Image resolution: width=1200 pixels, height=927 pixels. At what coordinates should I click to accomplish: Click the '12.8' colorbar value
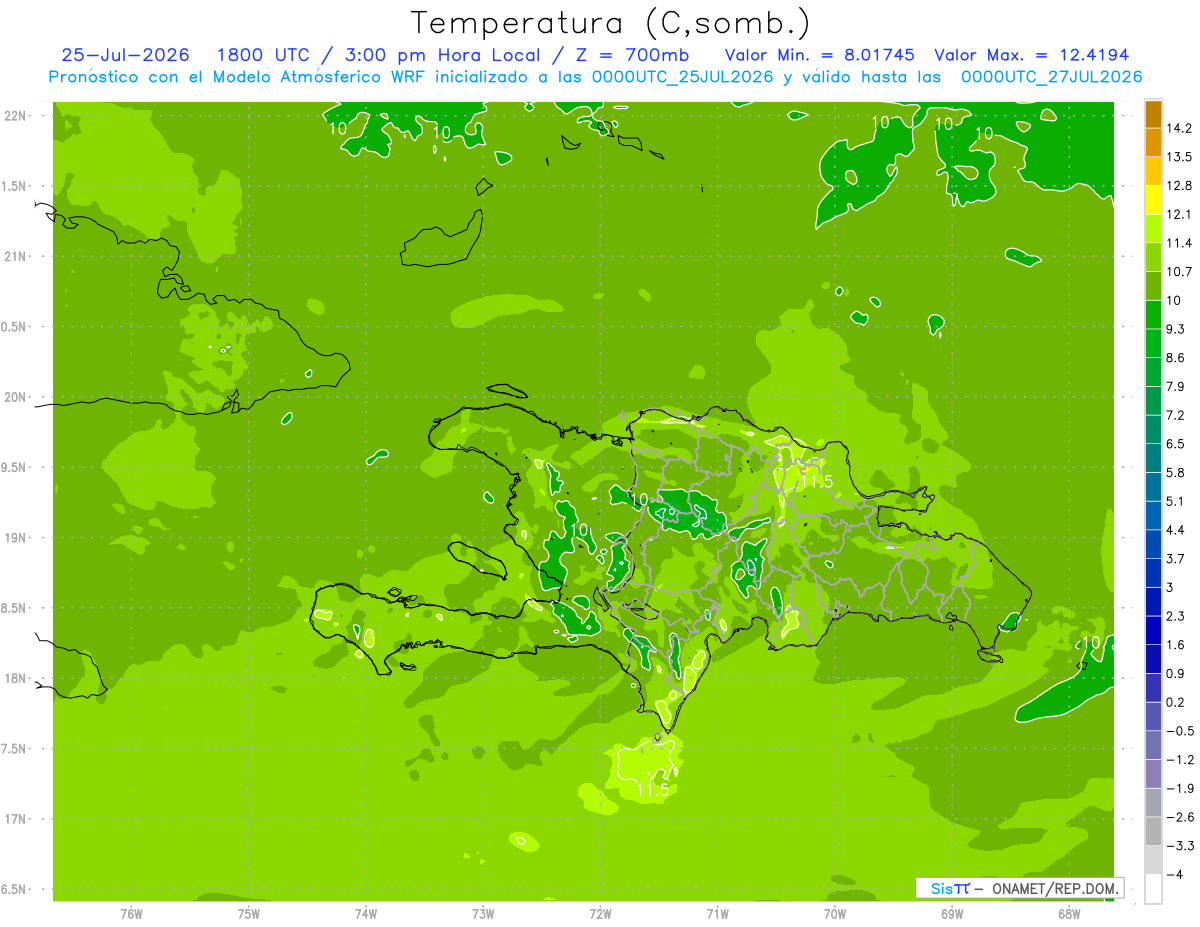point(1180,186)
